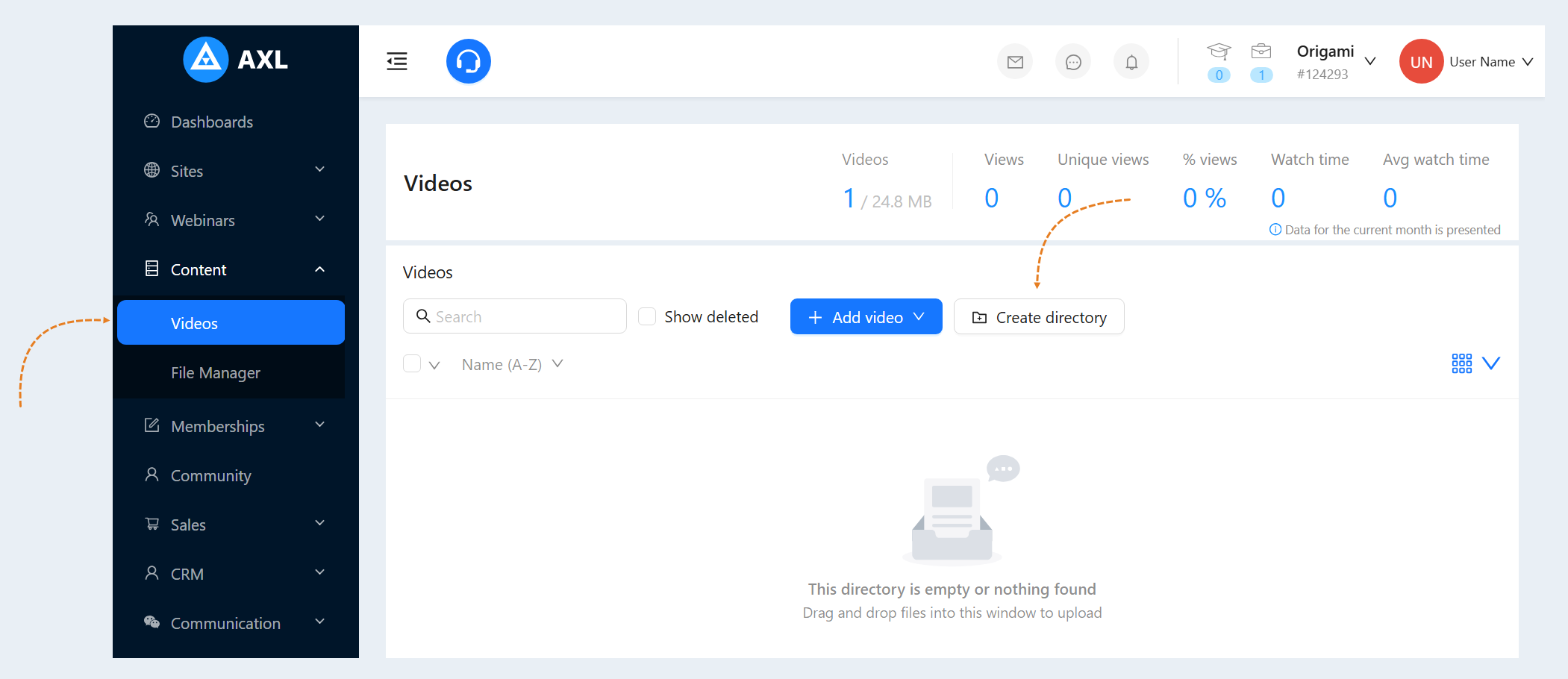Tick the select-all checkbox
Viewport: 1568px width, 679px height.
point(412,363)
